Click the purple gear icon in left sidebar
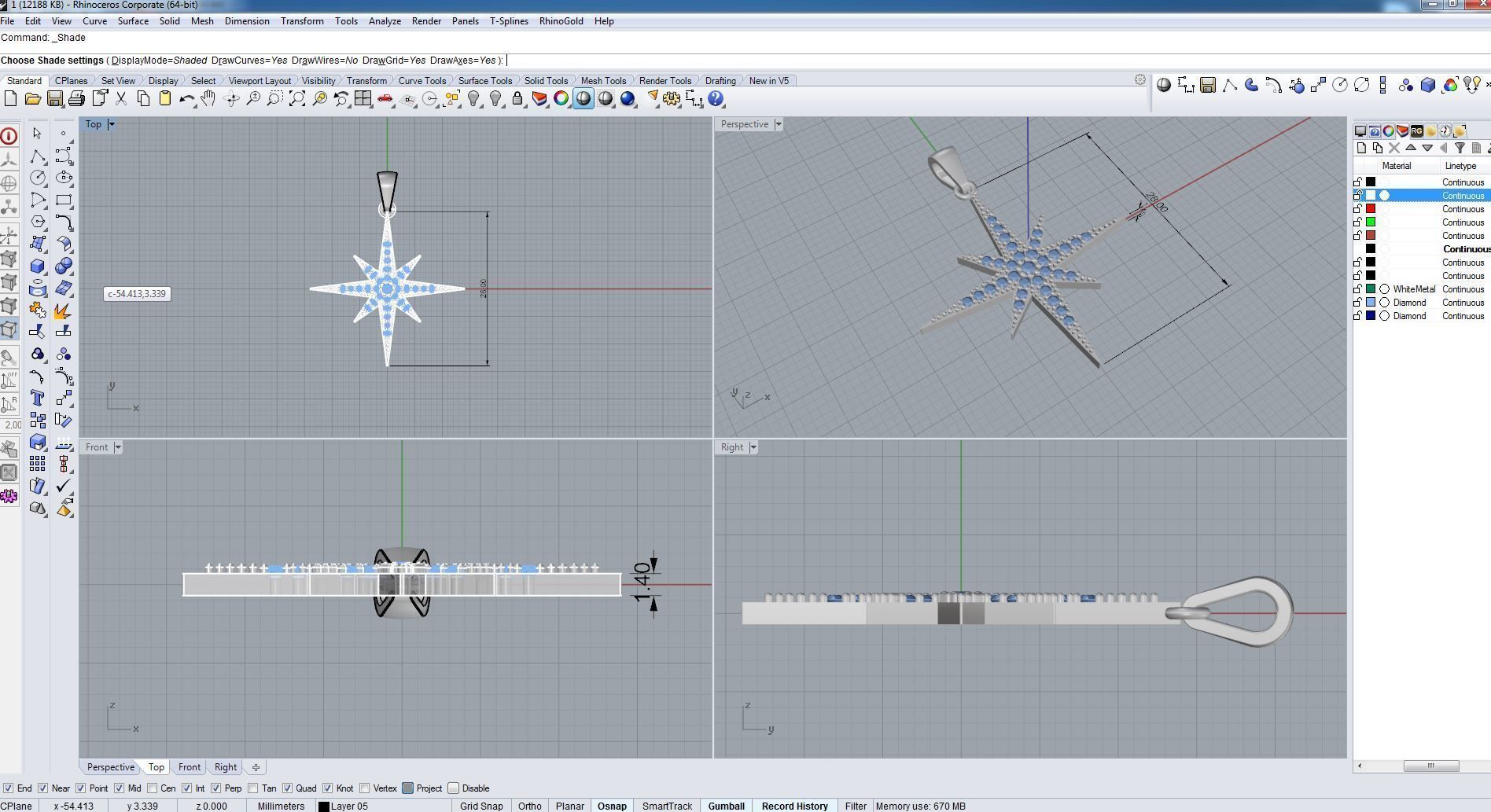The height and width of the screenshot is (812, 1491). [9, 496]
